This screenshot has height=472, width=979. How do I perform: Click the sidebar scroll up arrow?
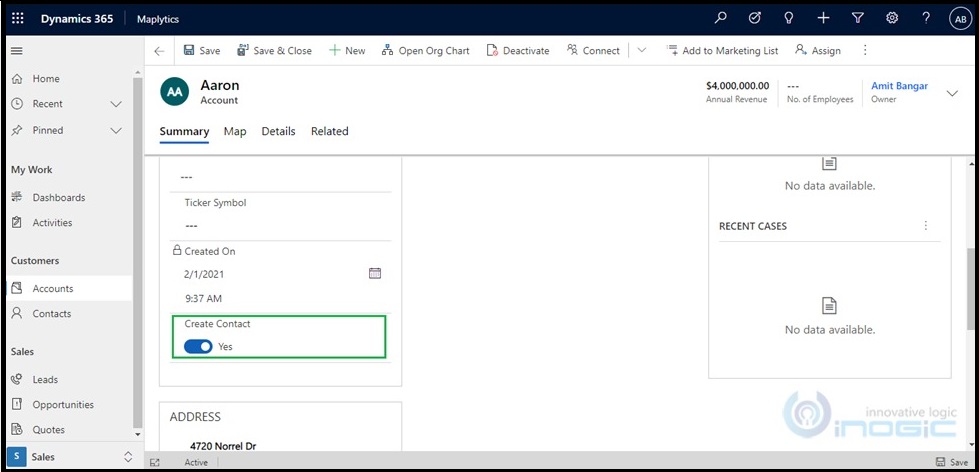pyautogui.click(x=138, y=73)
